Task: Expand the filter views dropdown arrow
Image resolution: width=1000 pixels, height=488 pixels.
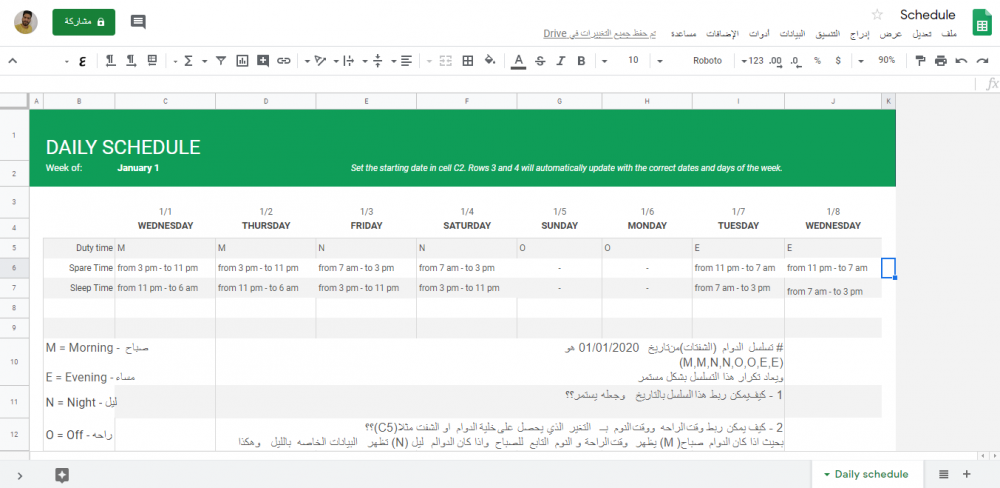Action: [x=205, y=61]
